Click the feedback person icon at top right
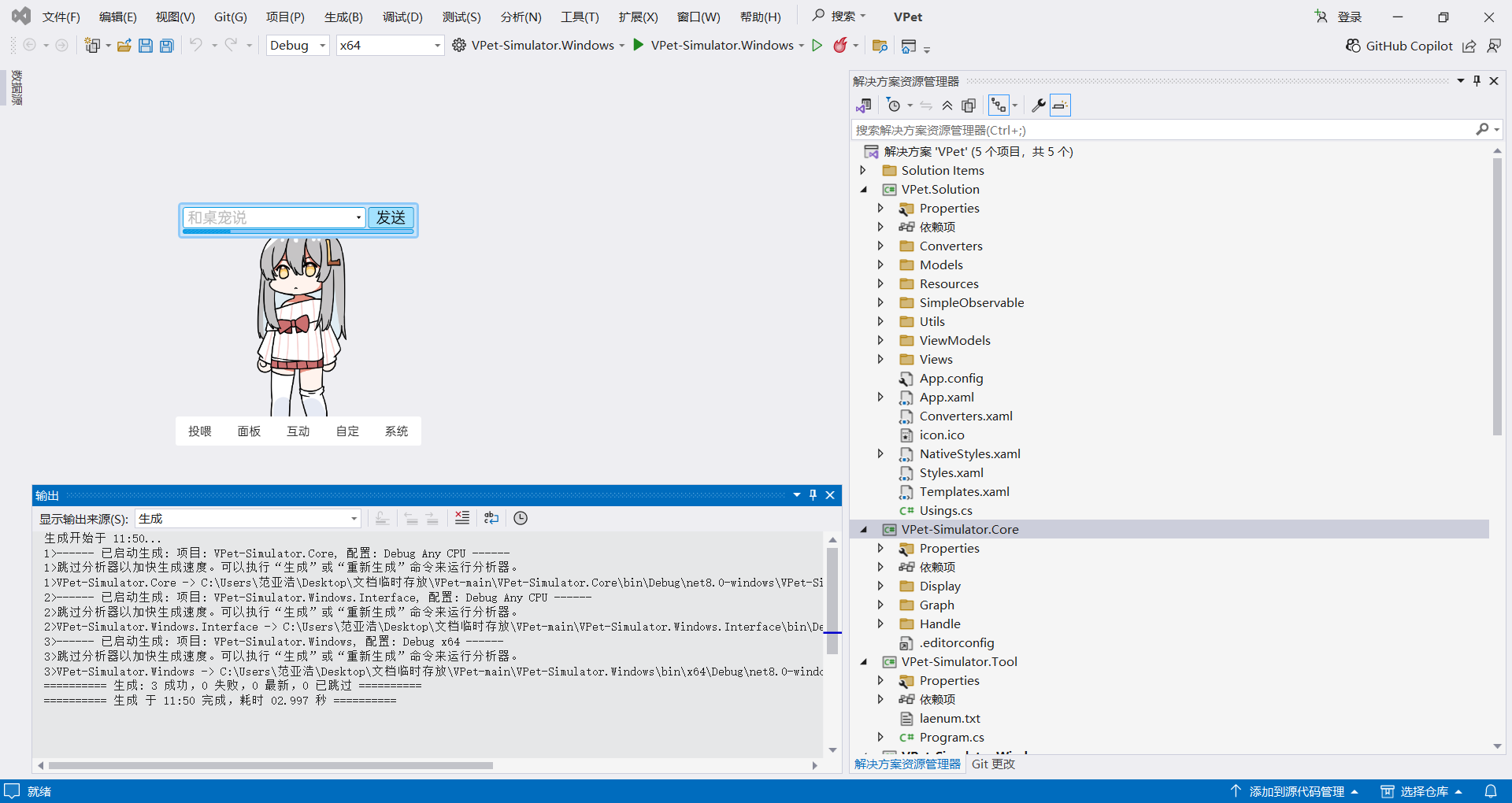The width and height of the screenshot is (1512, 803). pyautogui.click(x=1493, y=46)
